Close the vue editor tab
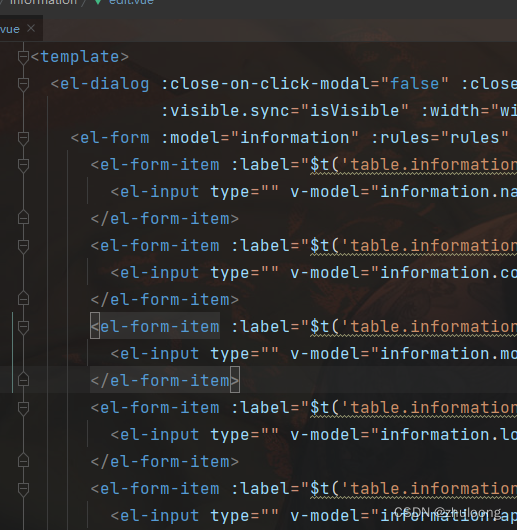 coord(31,28)
